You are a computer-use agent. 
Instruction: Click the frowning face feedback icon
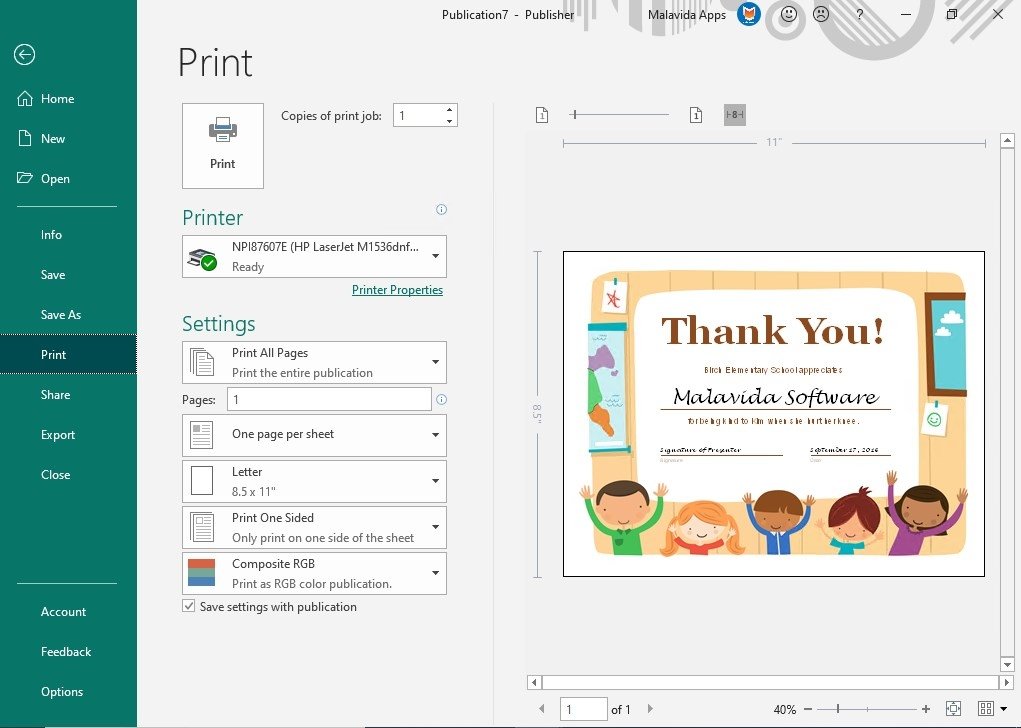point(820,15)
